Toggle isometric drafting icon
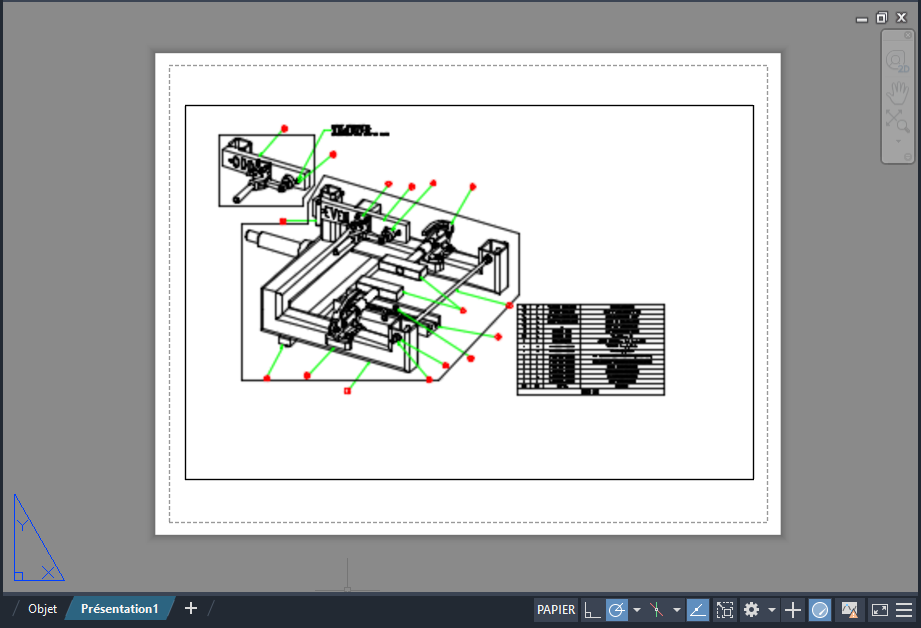921x628 pixels. coord(657,610)
